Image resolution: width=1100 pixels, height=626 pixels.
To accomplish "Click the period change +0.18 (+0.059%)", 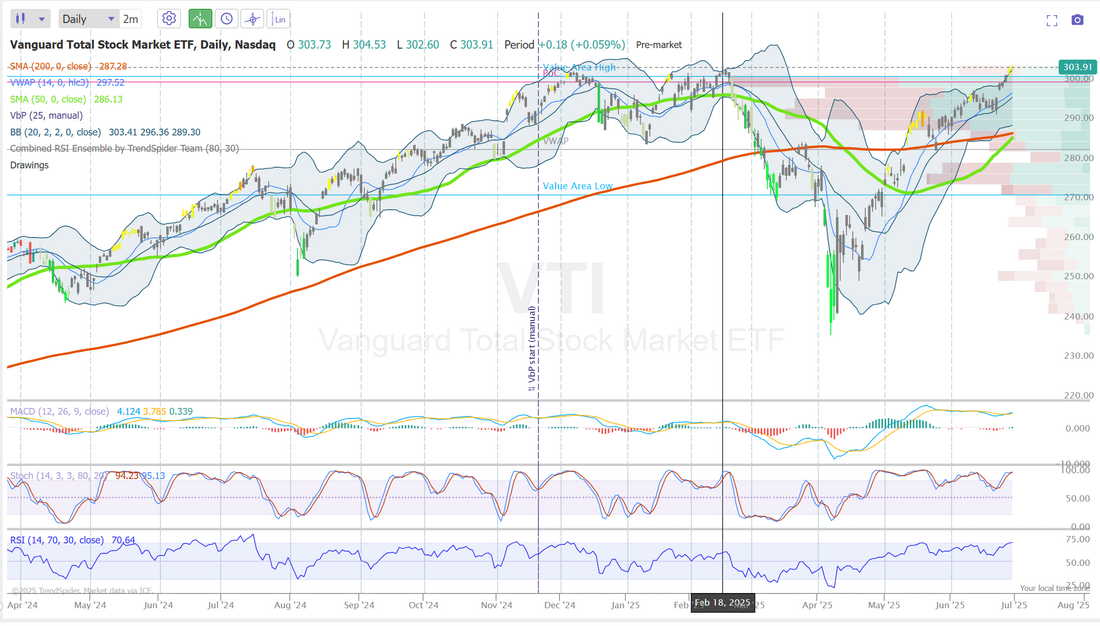I will pos(582,44).
